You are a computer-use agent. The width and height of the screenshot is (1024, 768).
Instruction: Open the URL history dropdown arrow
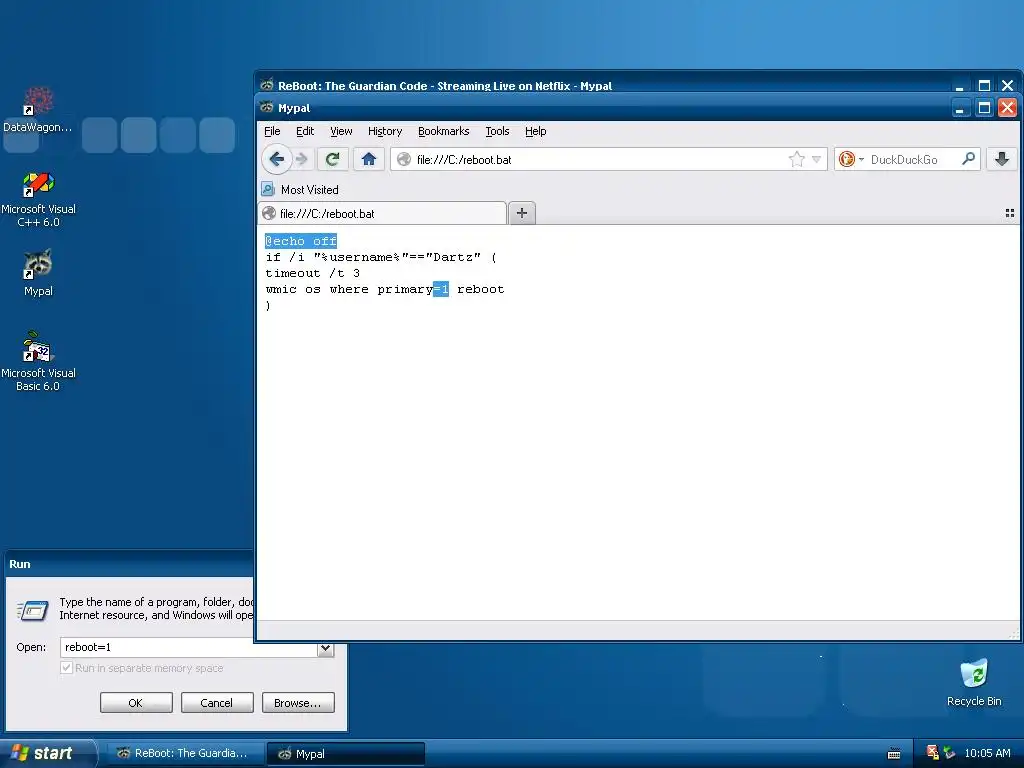click(x=816, y=159)
